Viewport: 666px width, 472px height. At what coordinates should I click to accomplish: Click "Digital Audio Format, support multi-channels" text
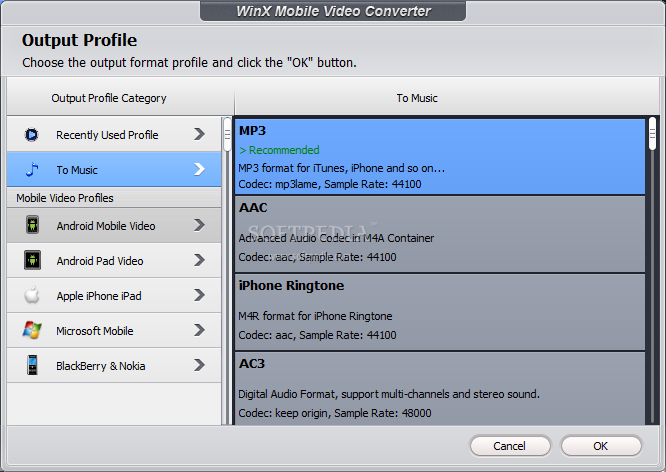389,394
